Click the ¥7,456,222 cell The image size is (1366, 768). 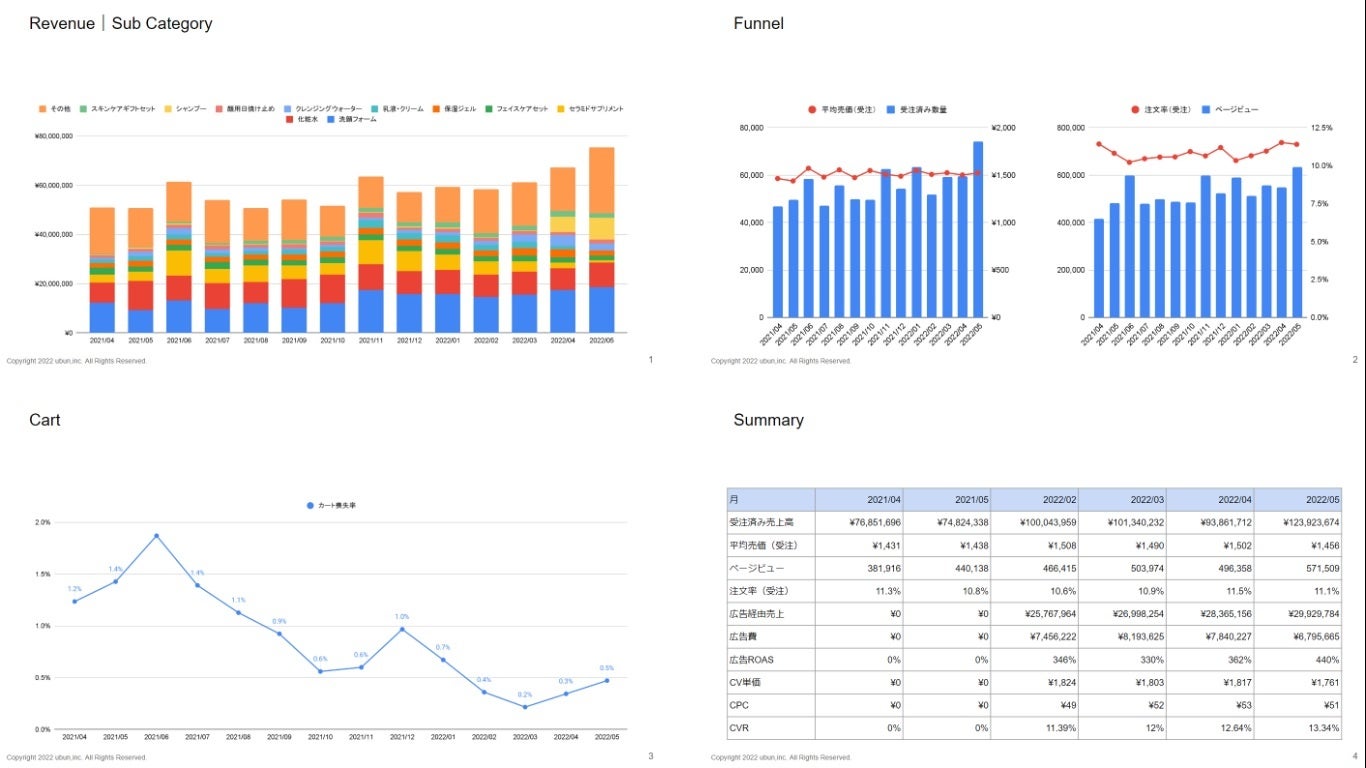tap(1034, 637)
